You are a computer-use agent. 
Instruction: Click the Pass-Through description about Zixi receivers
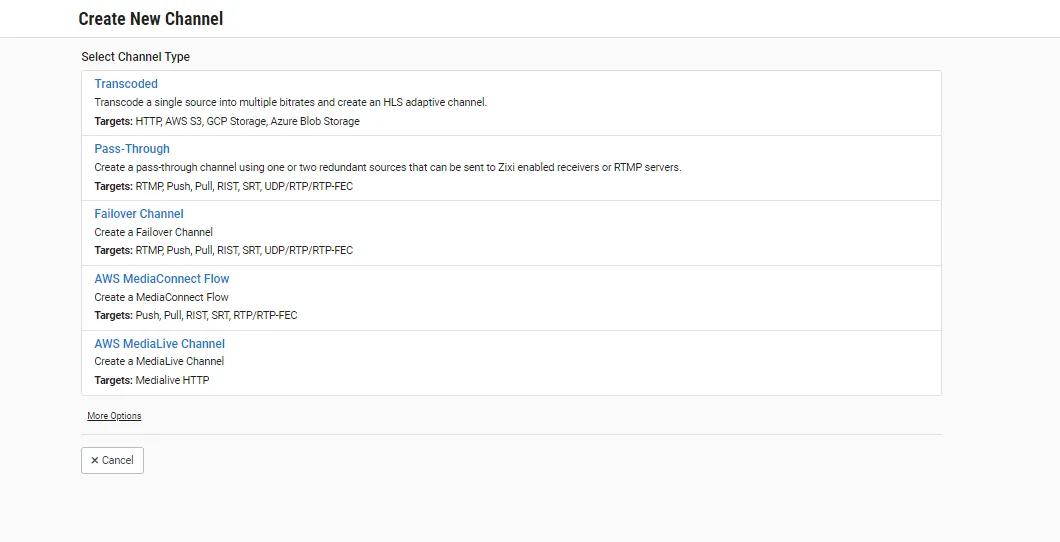[x=387, y=167]
